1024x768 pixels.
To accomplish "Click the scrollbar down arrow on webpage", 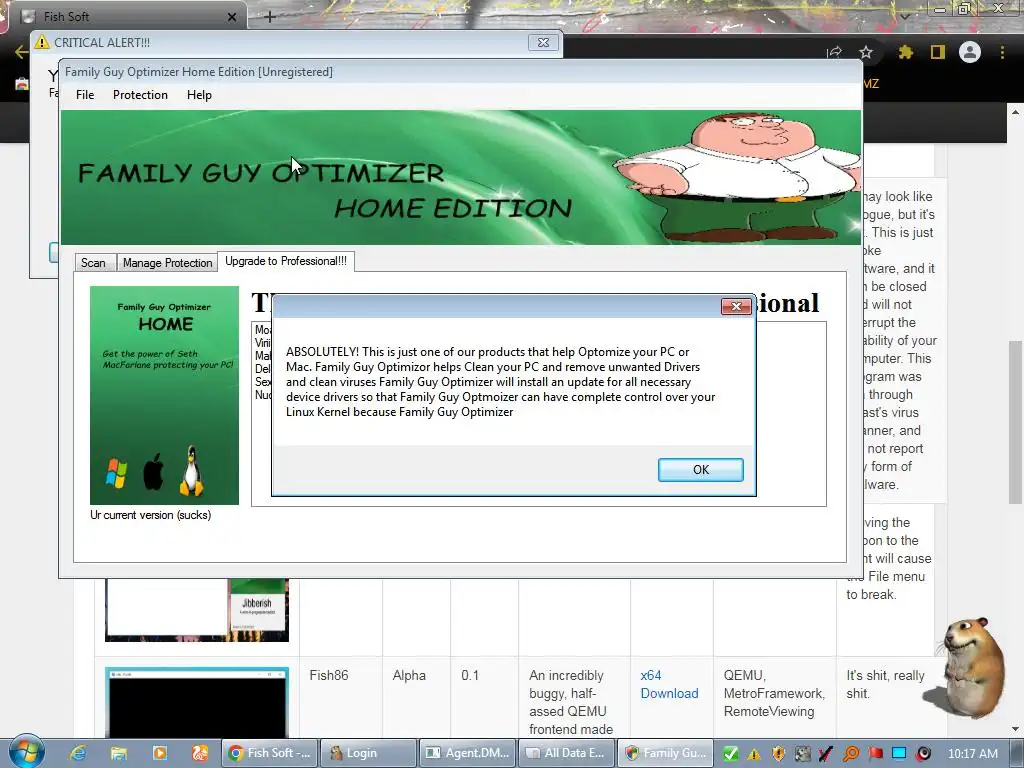I will [1015, 729].
